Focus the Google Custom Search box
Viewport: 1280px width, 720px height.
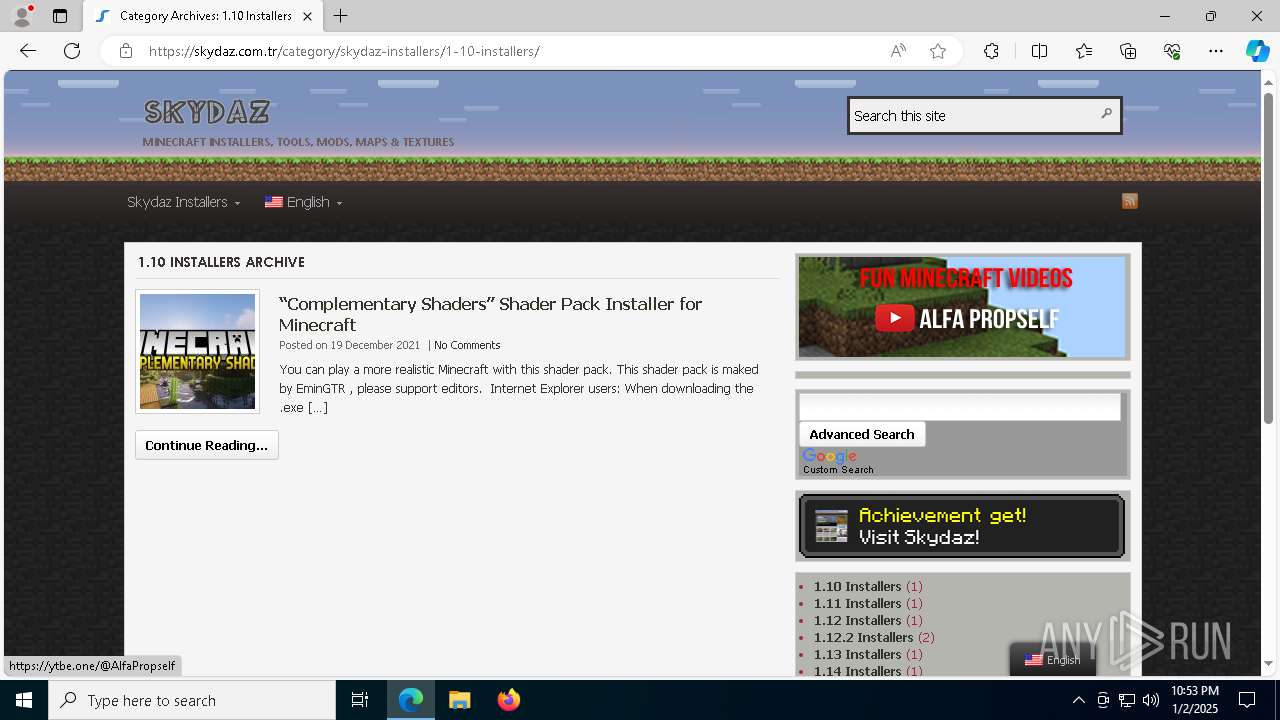[x=960, y=406]
